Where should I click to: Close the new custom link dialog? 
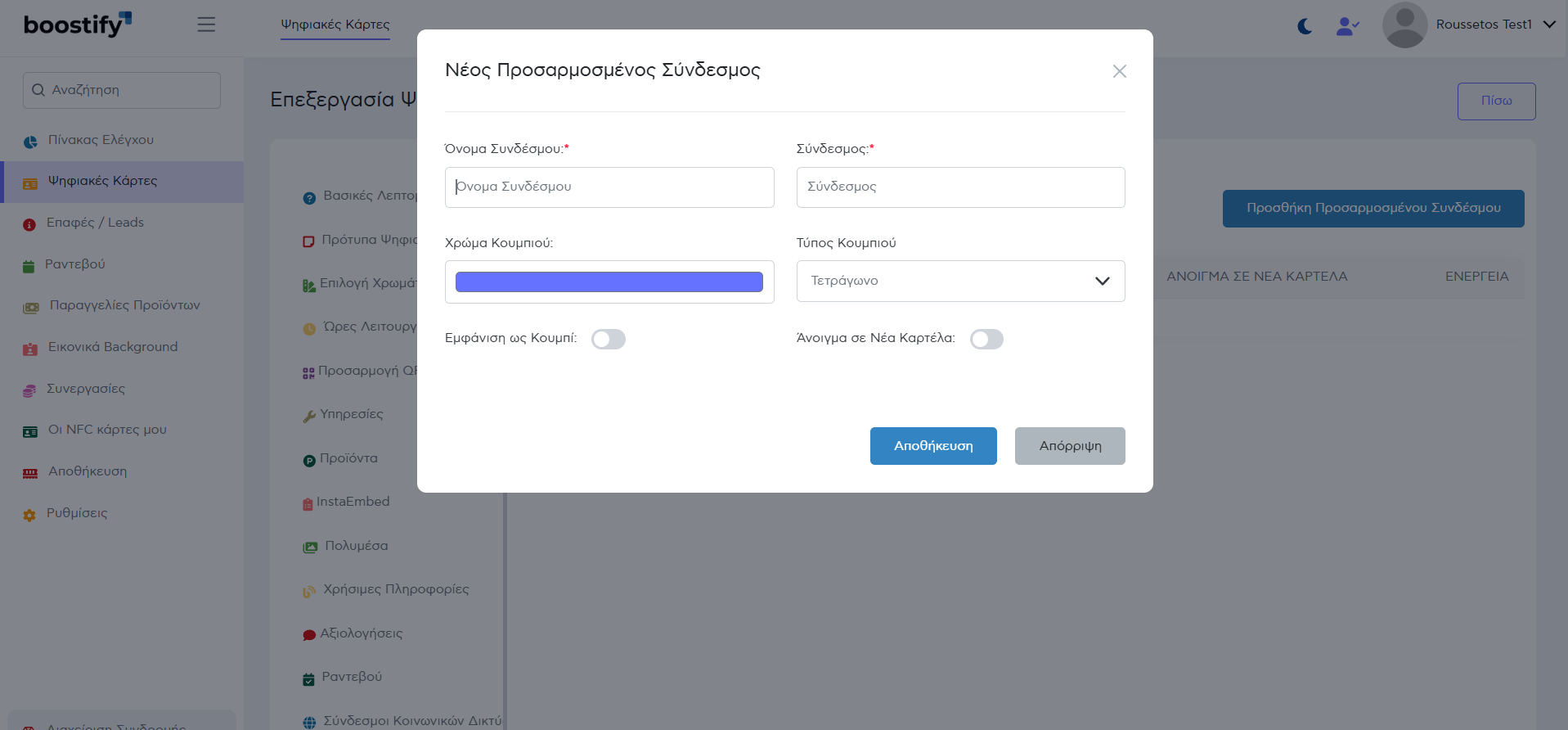1119,71
